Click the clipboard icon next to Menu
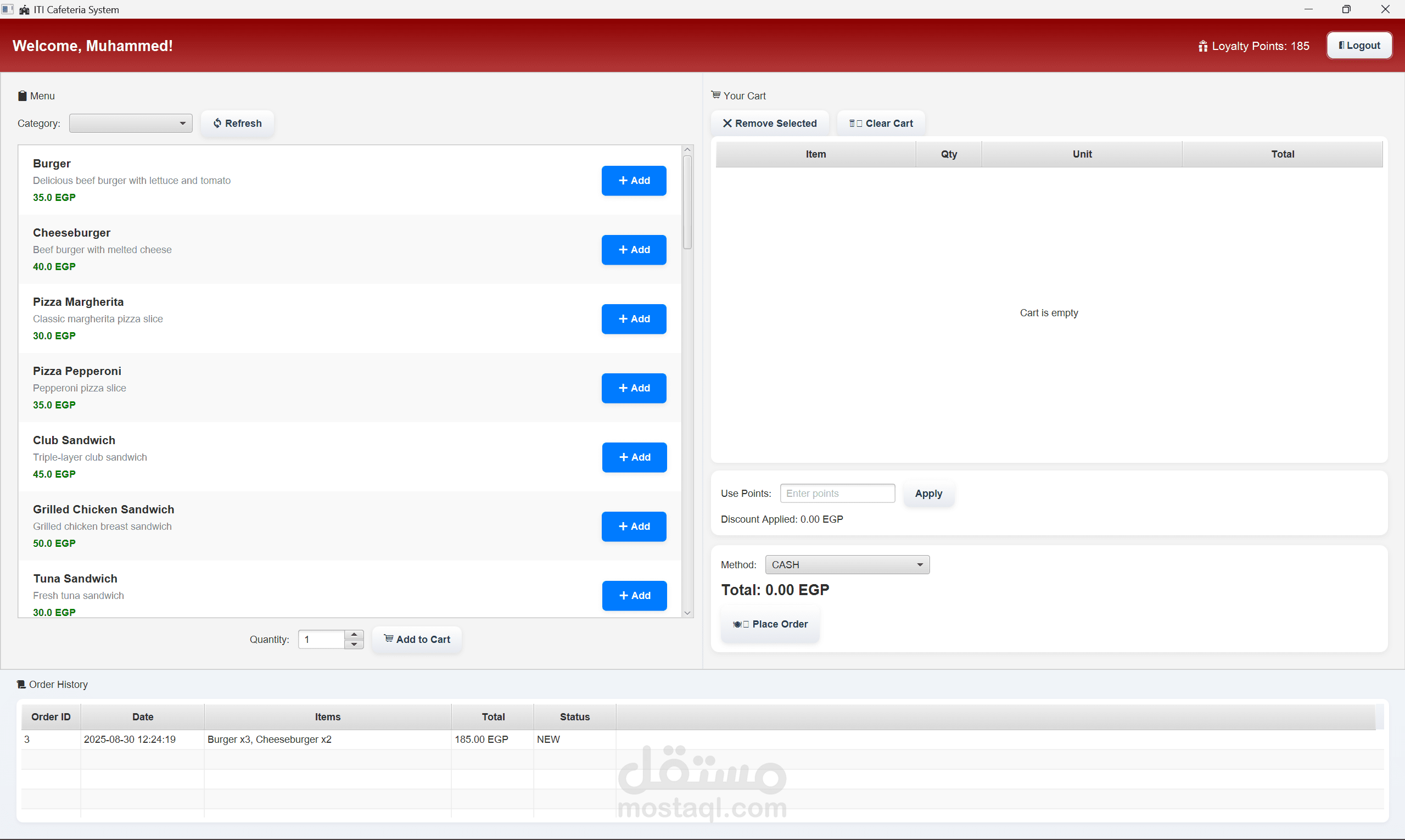The height and width of the screenshot is (840, 1405). pos(22,96)
